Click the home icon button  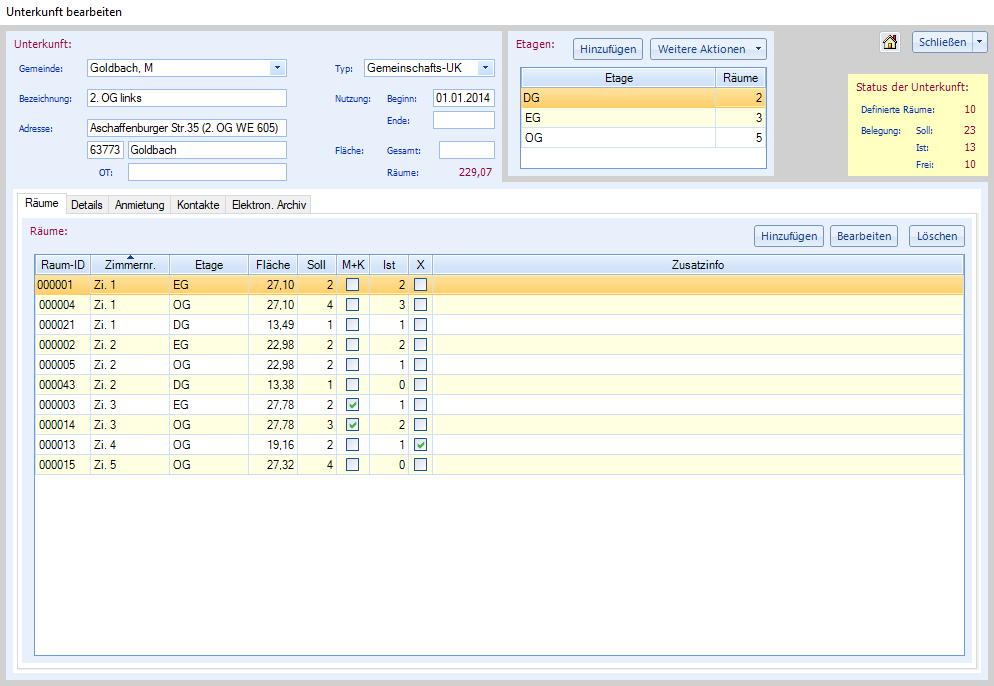point(890,42)
